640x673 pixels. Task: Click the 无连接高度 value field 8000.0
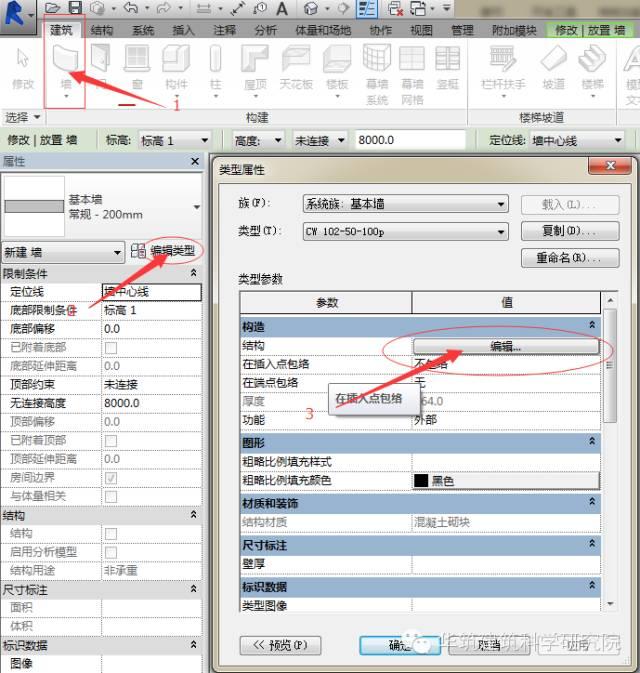(150, 403)
